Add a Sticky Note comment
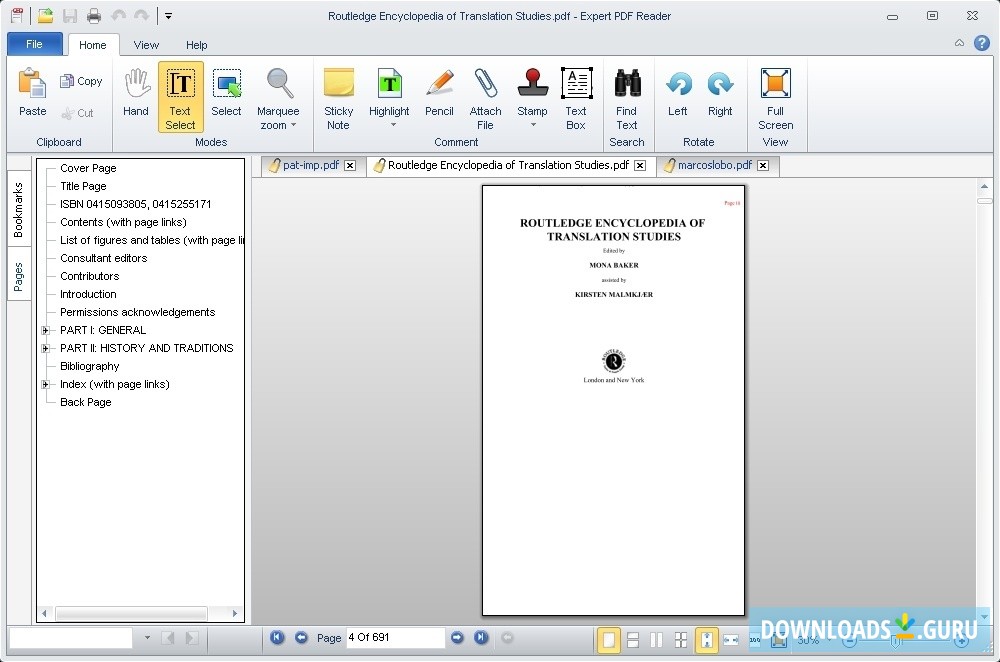1000x662 pixels. point(339,97)
